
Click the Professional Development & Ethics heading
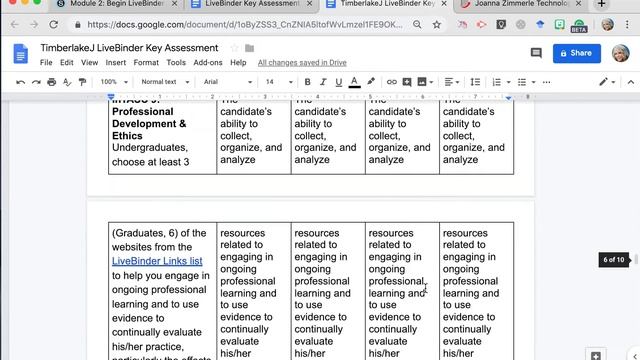coord(149,124)
